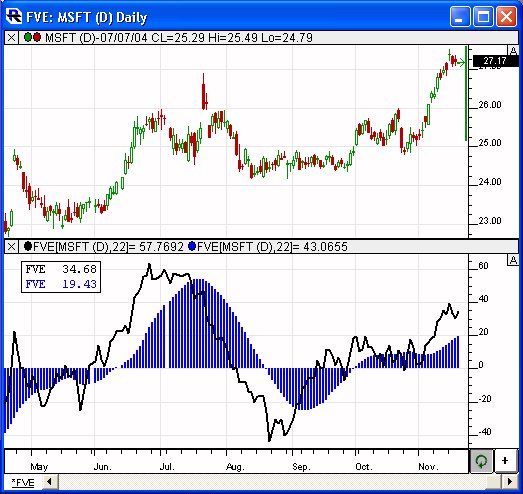Image resolution: width=523 pixels, height=494 pixels.
Task: Minimize the FVE chart window
Action: 459,16
